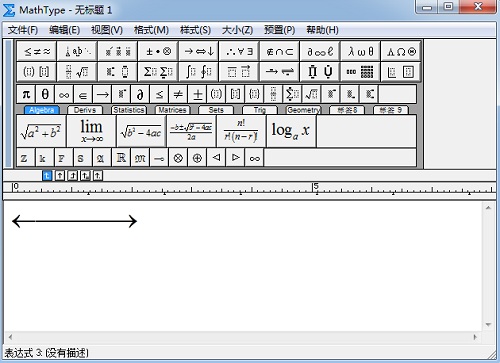
Task: Open the 格式(M) menu
Action: coord(151,30)
